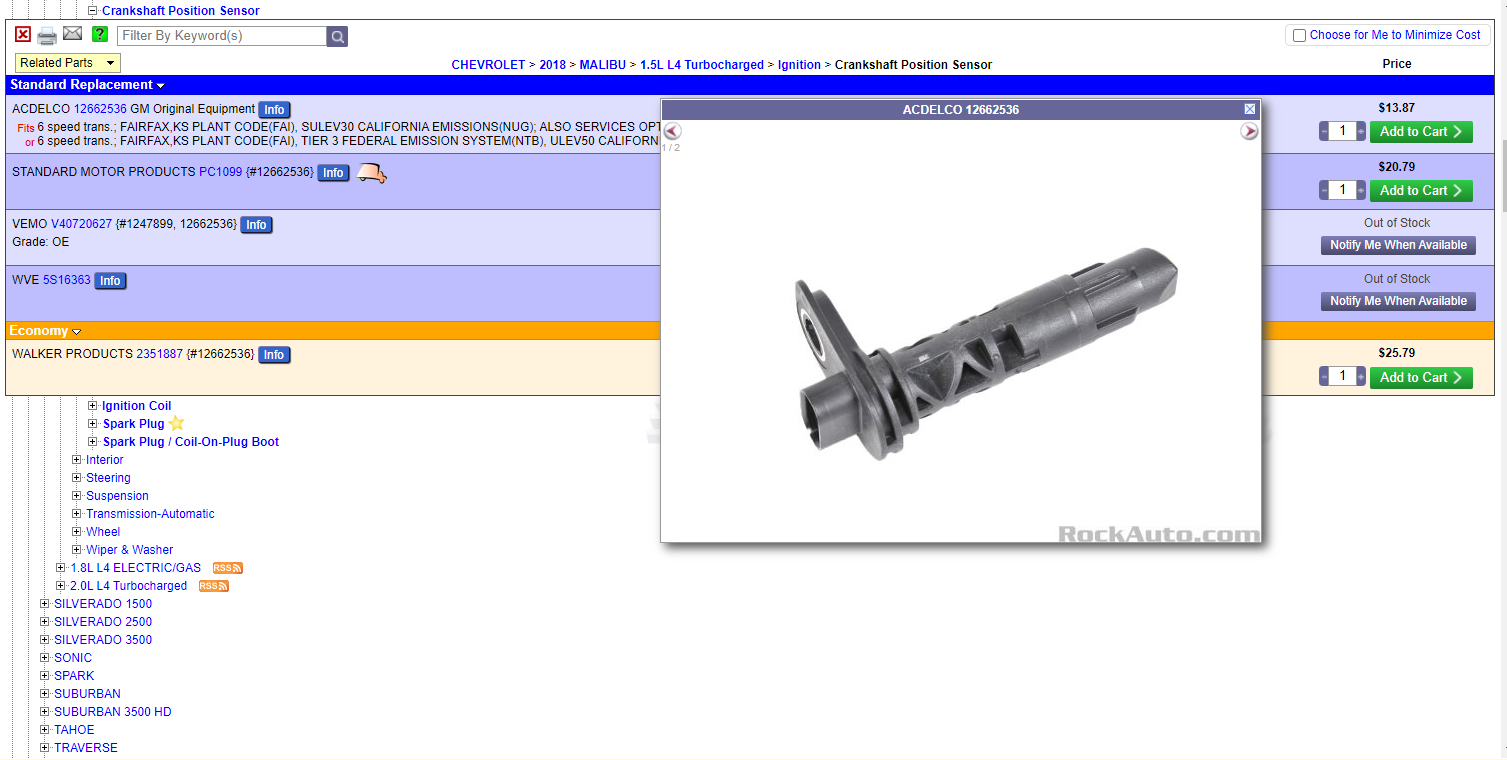Click the crankshaft sensor product image
The image size is (1507, 760).
coord(986,355)
